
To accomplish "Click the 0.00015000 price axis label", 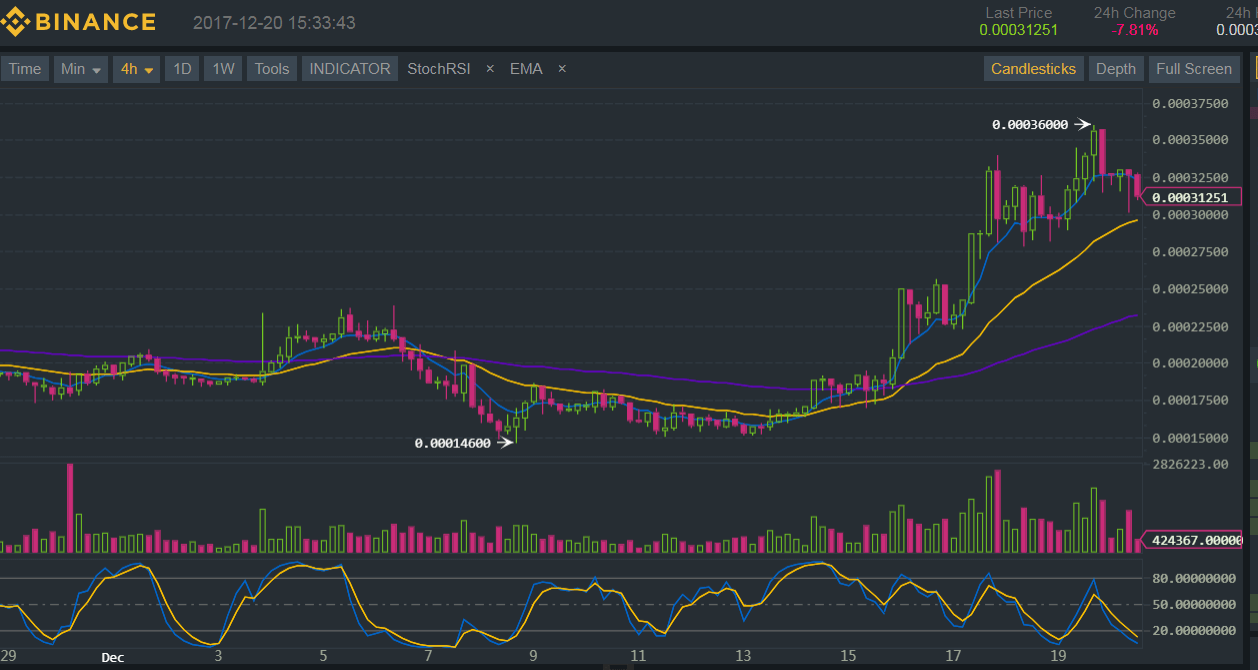I will point(1190,437).
